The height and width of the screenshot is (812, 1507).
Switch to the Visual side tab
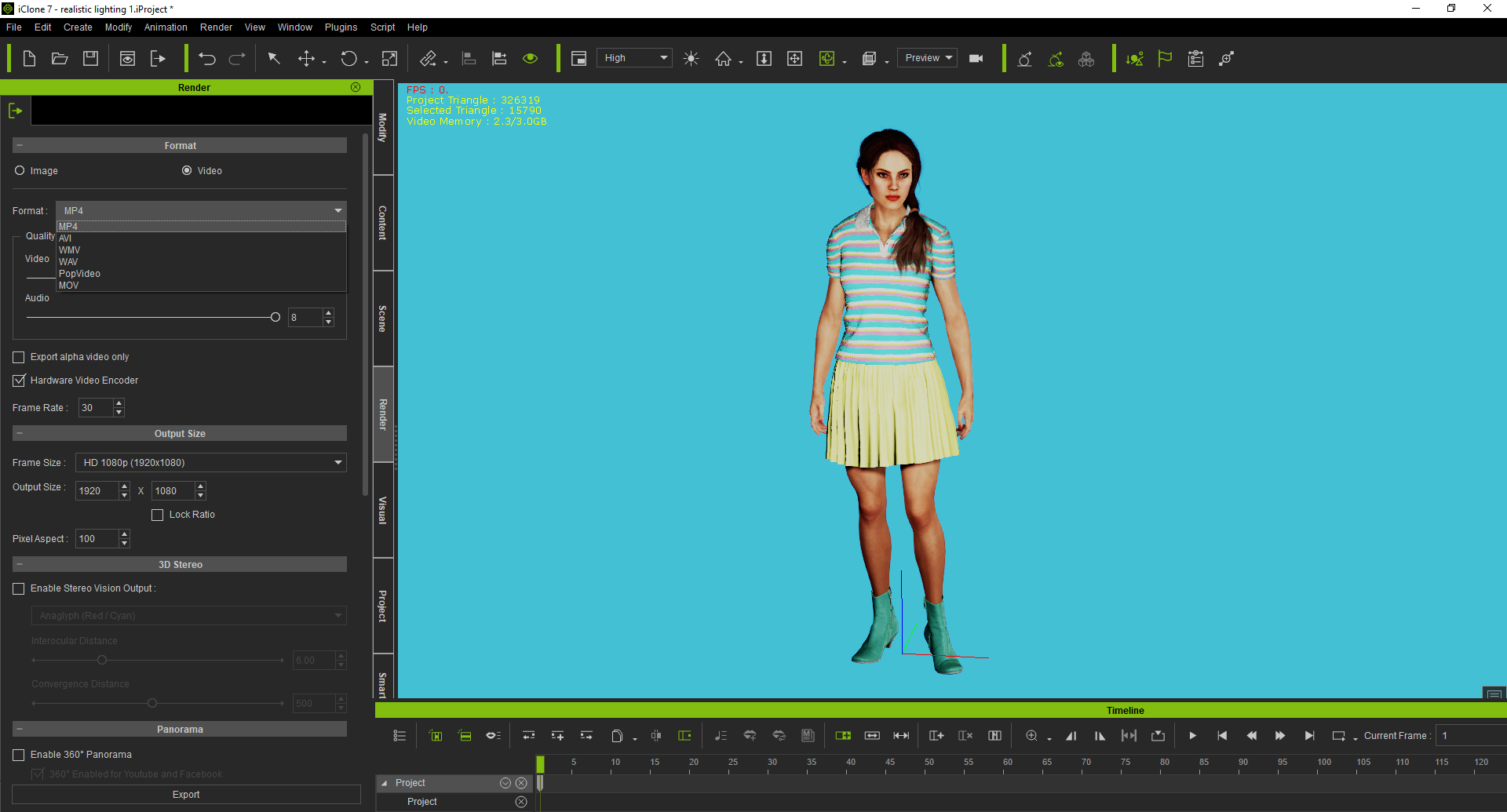(383, 510)
